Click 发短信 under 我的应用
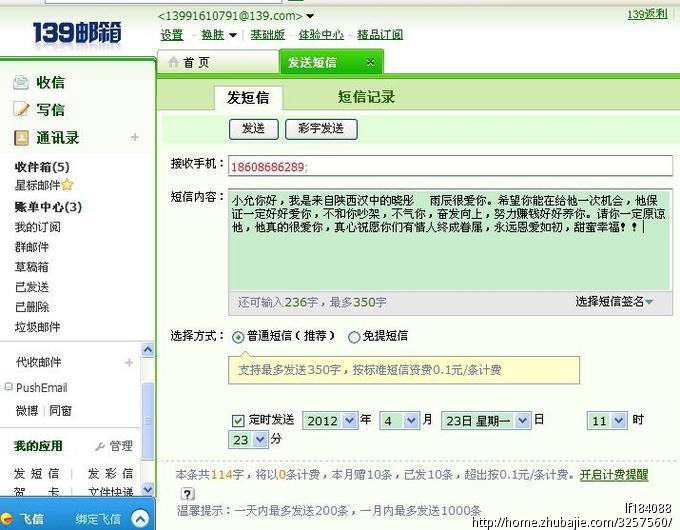Image resolution: width=680 pixels, height=530 pixels. tap(36, 473)
